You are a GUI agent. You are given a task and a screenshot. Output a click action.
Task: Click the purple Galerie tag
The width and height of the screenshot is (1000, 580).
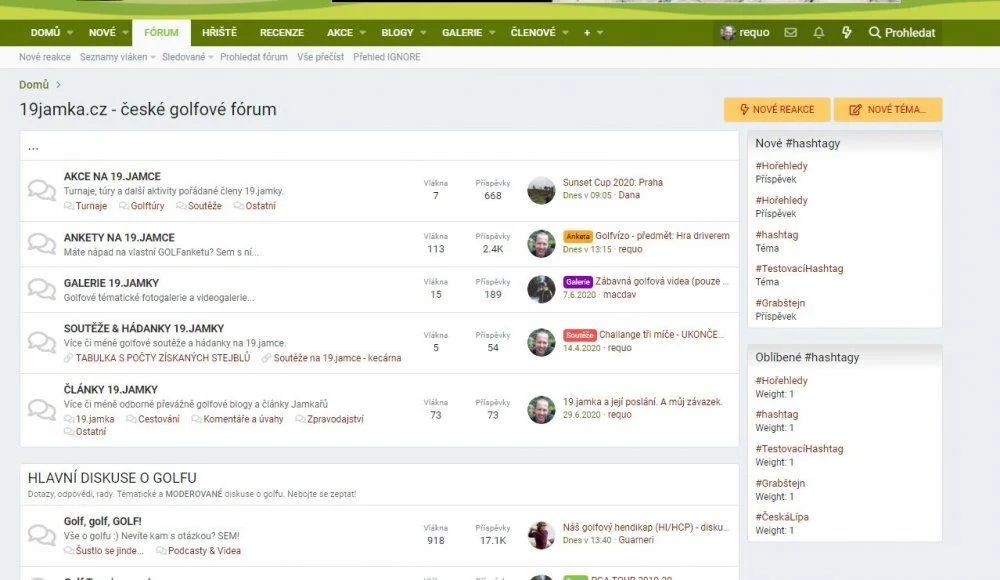[578, 281]
